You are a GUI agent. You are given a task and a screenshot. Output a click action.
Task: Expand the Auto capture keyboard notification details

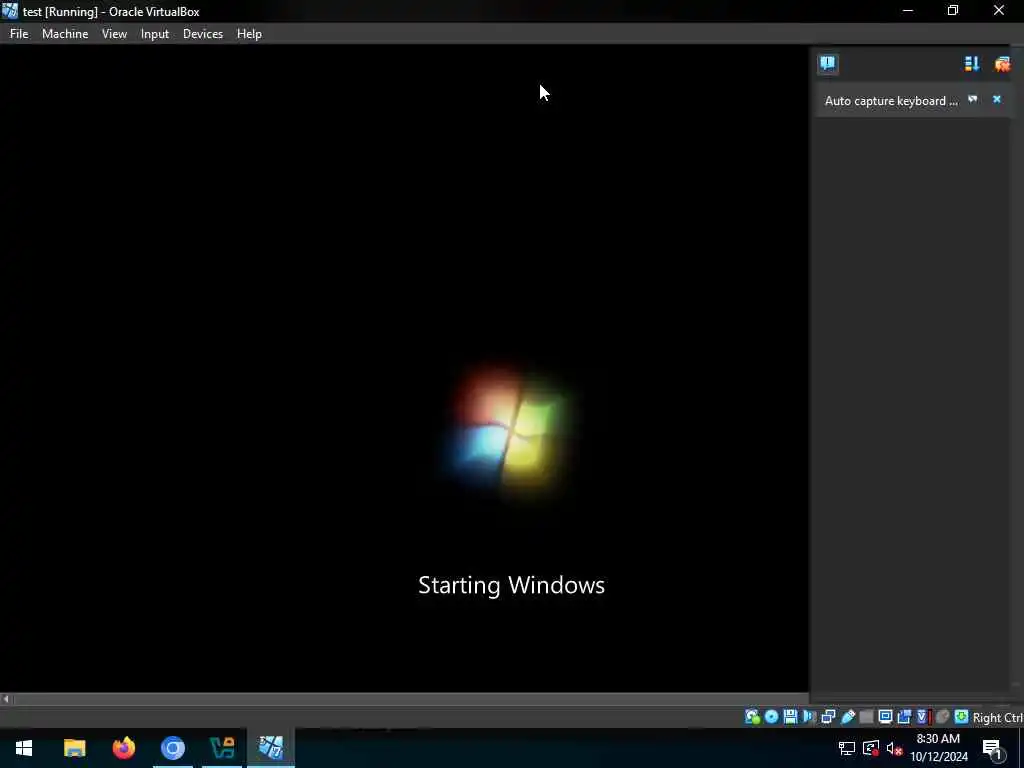coord(973,99)
